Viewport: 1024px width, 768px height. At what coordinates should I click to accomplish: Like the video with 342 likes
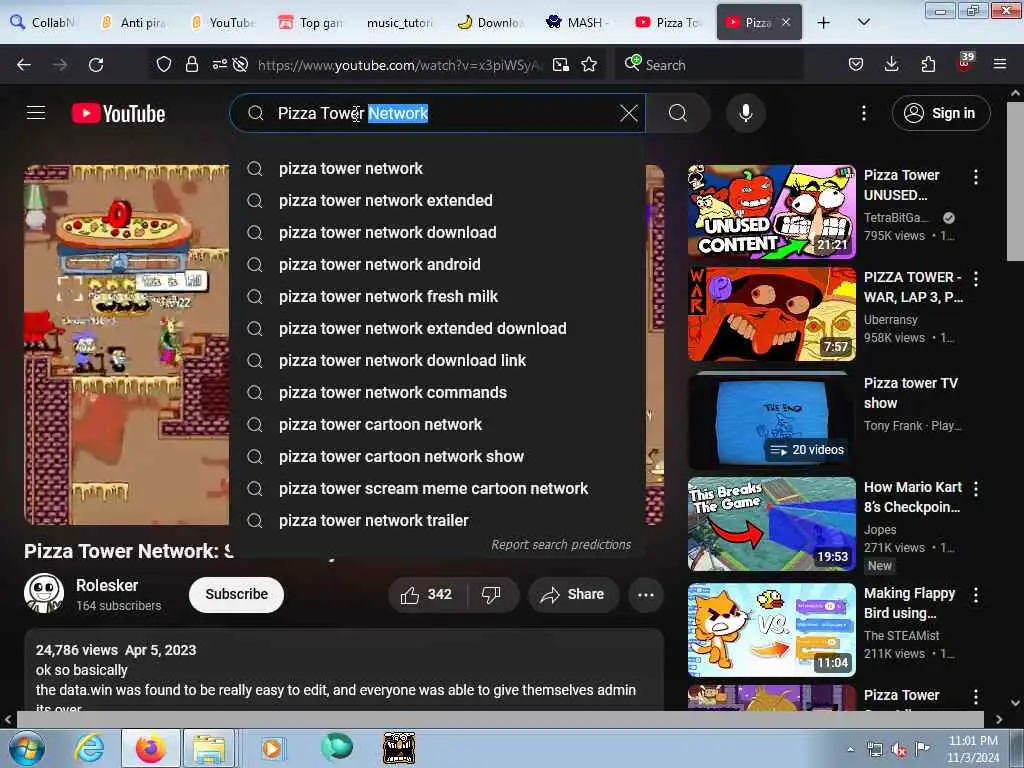pyautogui.click(x=427, y=594)
